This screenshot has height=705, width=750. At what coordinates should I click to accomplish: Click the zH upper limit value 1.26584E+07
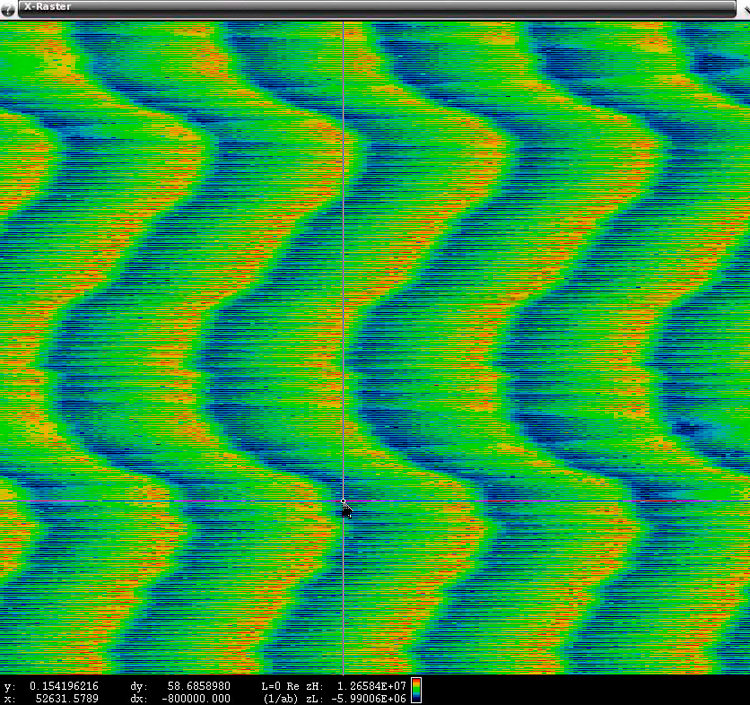tap(372, 686)
